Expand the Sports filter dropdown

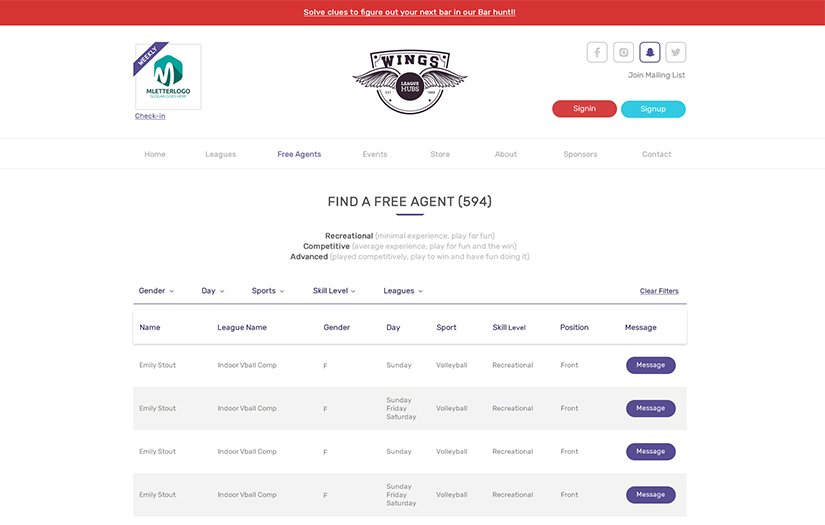coord(268,291)
